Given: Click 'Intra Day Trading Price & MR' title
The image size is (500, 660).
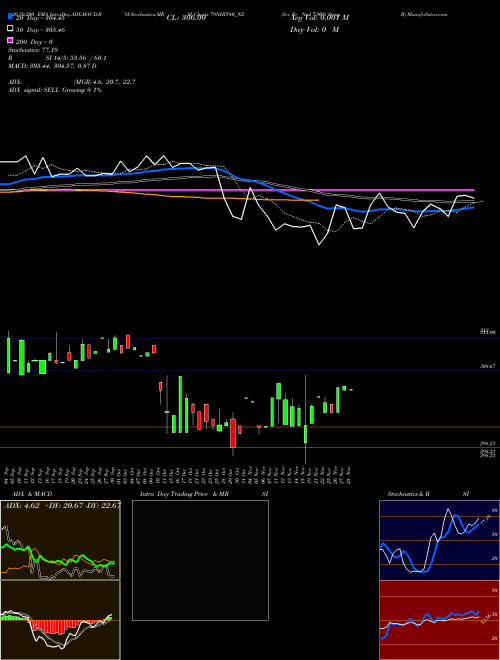Looking at the screenshot, I should (184, 494).
